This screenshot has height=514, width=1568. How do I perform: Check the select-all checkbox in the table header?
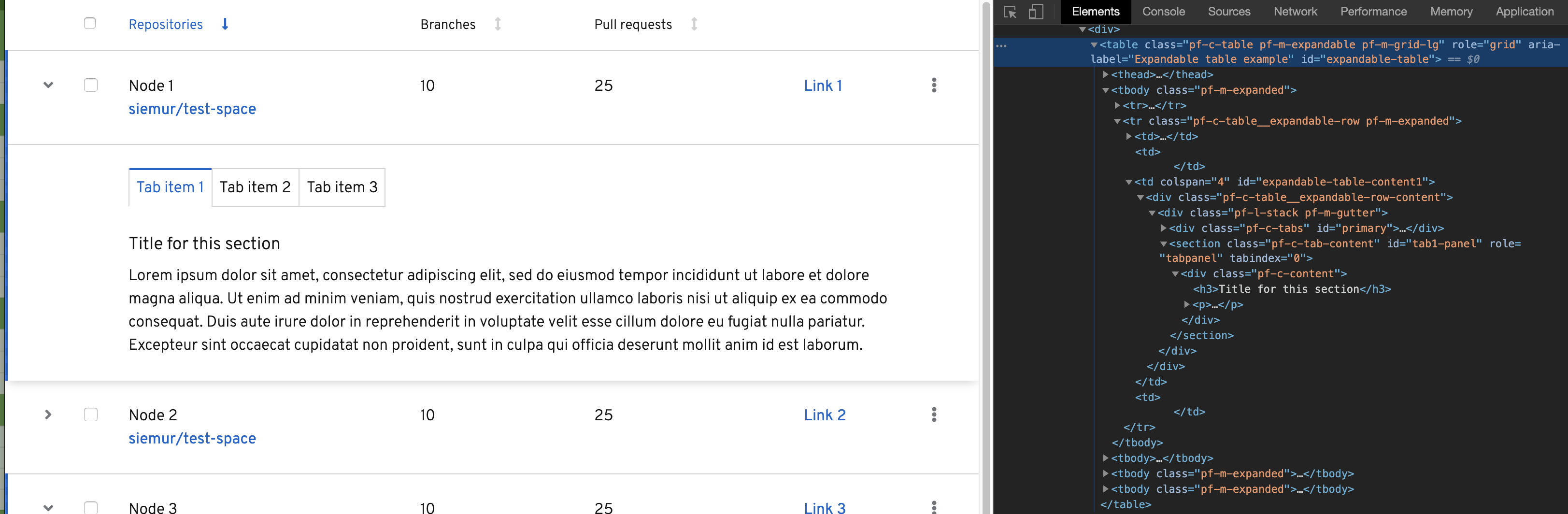pos(90,23)
